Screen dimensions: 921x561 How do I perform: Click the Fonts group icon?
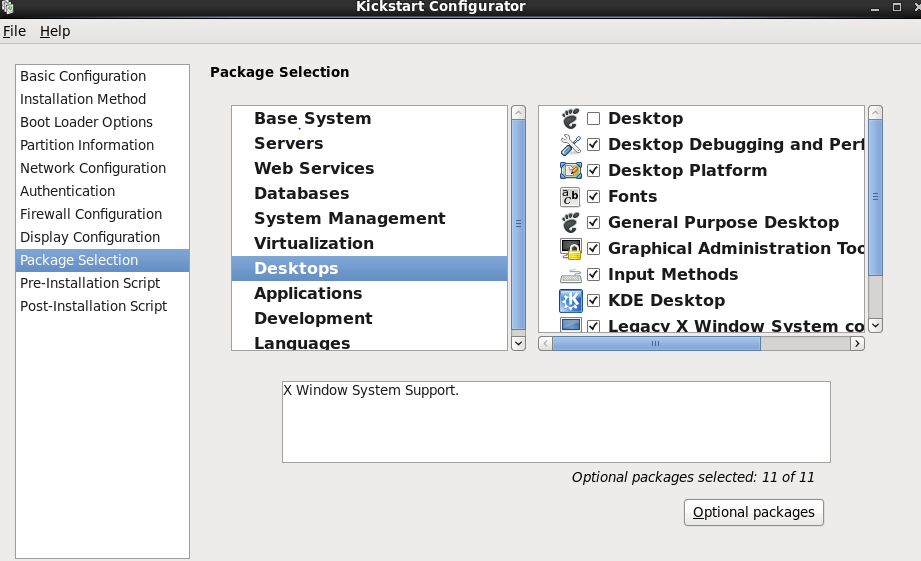[x=570, y=196]
